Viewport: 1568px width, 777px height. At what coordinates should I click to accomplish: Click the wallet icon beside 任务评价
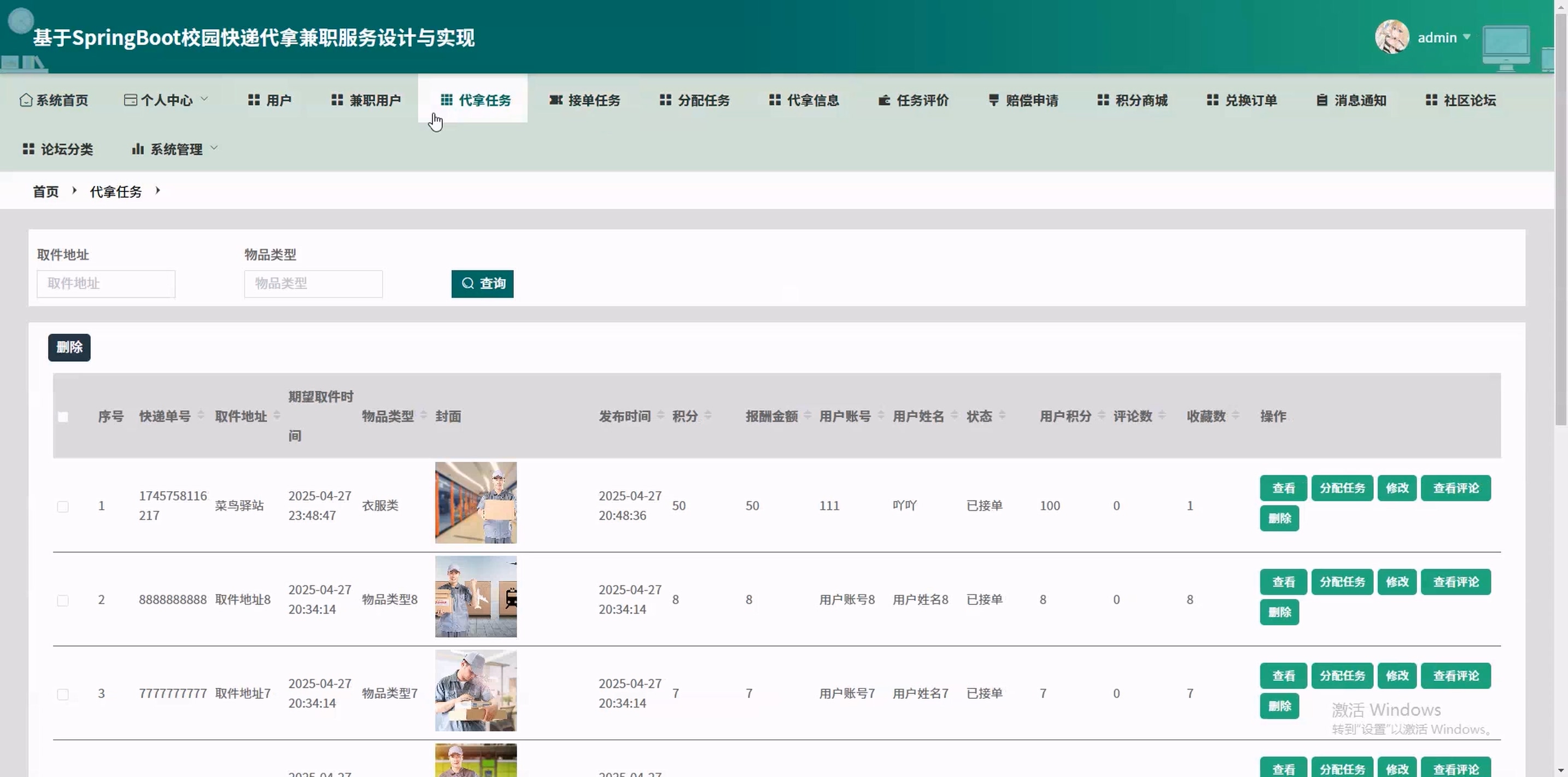point(884,100)
